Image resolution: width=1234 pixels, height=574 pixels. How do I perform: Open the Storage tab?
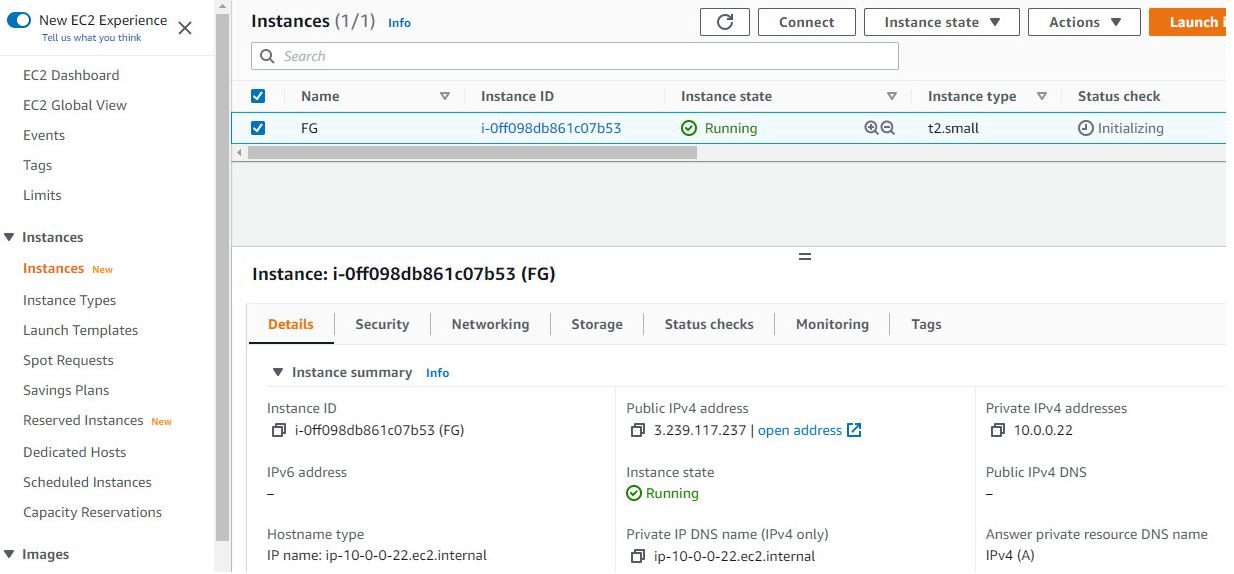click(597, 324)
